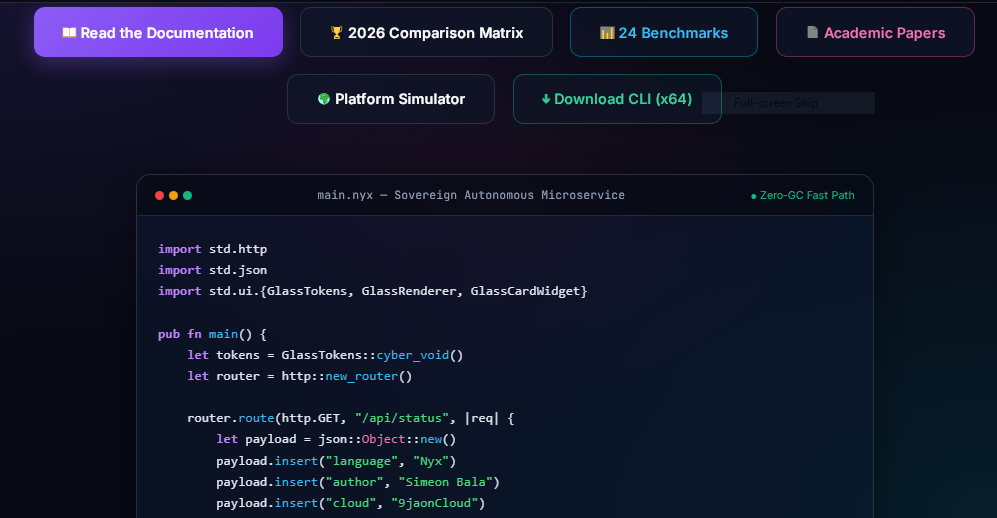Click the globe icon beside Platform Simulator
The width and height of the screenshot is (997, 518).
point(324,99)
